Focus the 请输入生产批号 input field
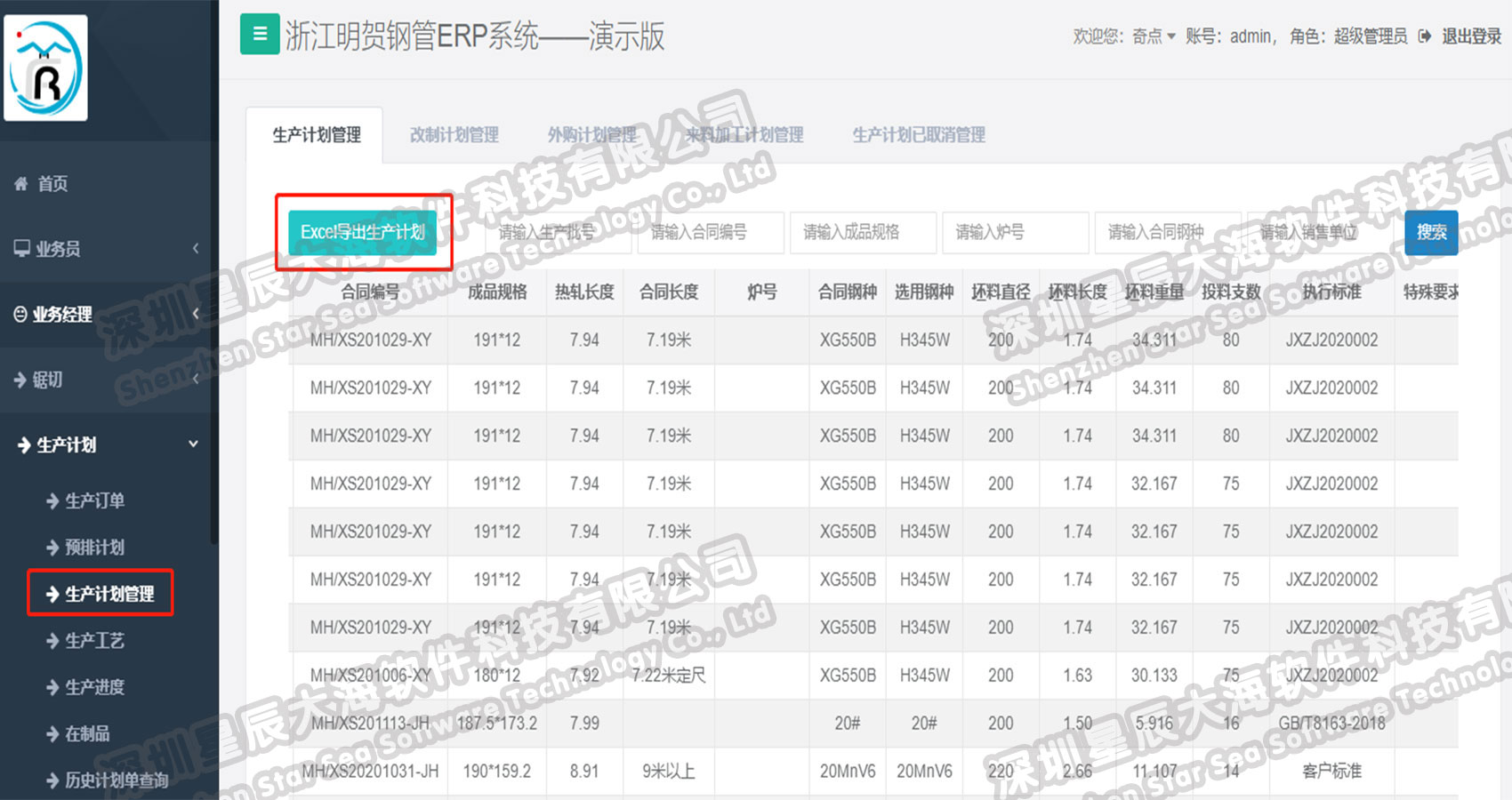Viewport: 1512px width, 800px height. pyautogui.click(x=559, y=233)
